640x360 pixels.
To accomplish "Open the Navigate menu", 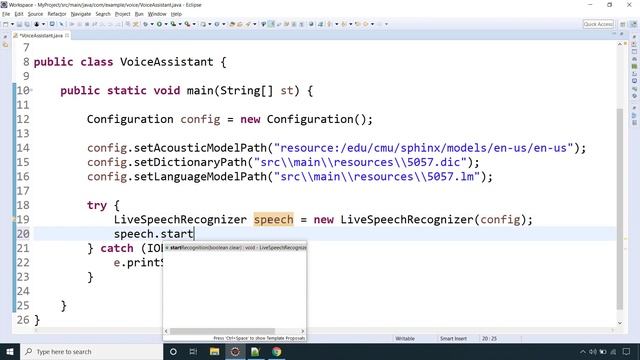I will [x=81, y=14].
